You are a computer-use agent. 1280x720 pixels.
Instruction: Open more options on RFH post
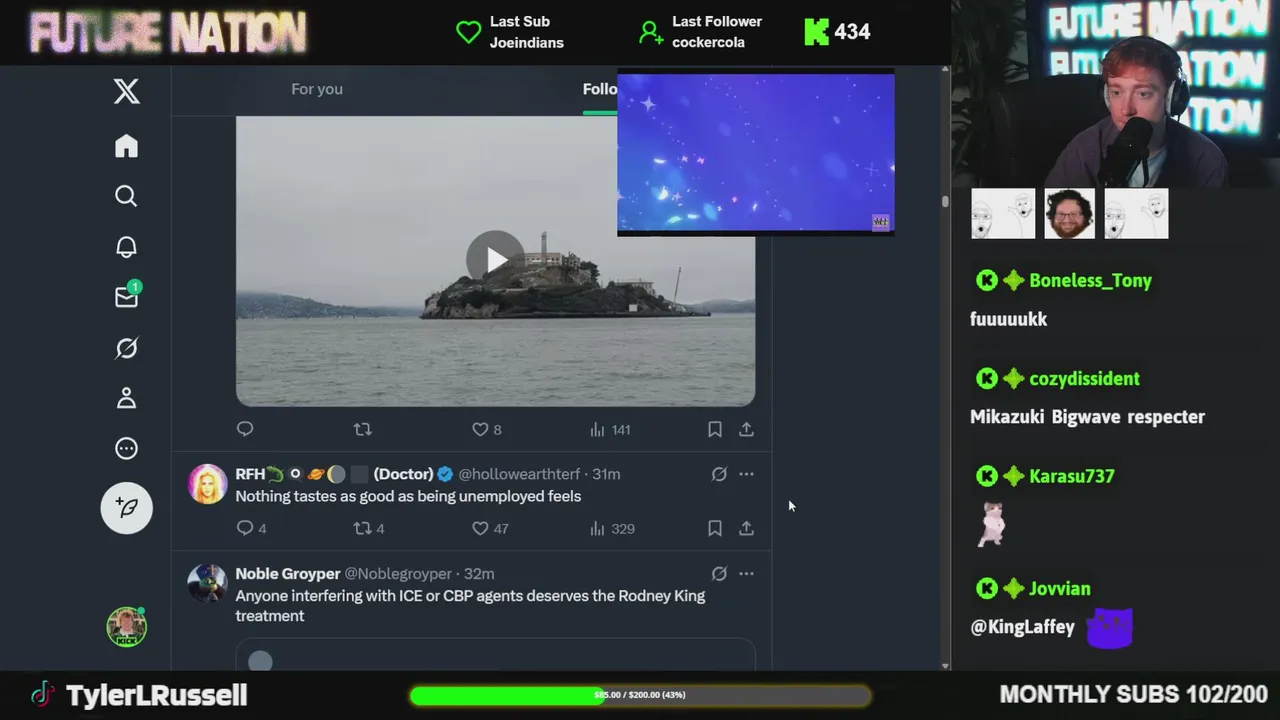(746, 474)
